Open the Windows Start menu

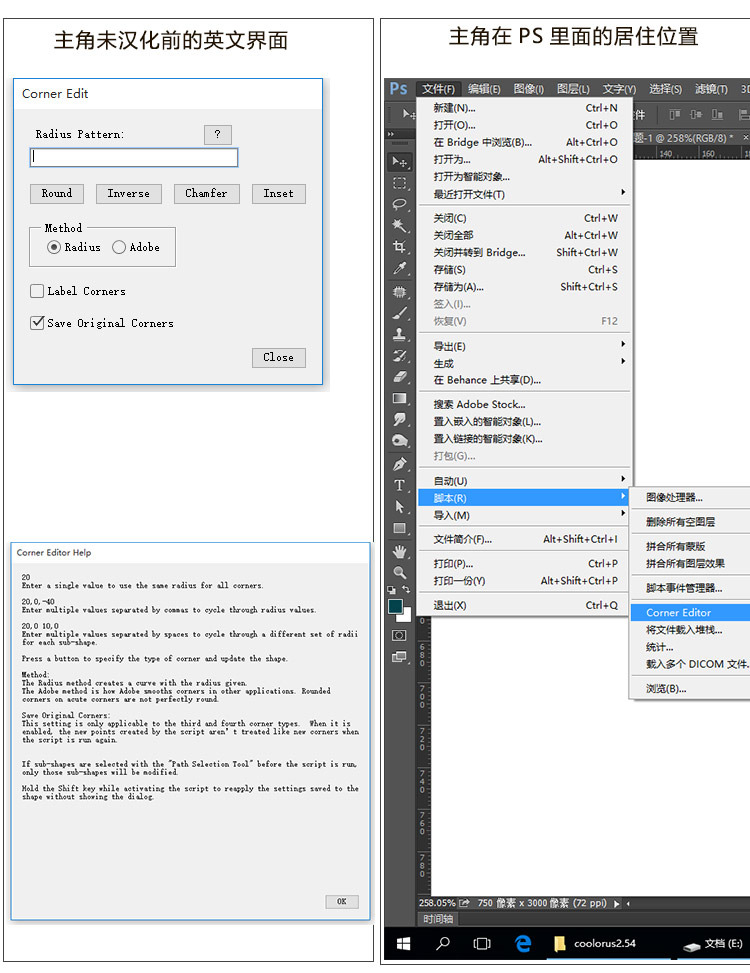[403, 943]
